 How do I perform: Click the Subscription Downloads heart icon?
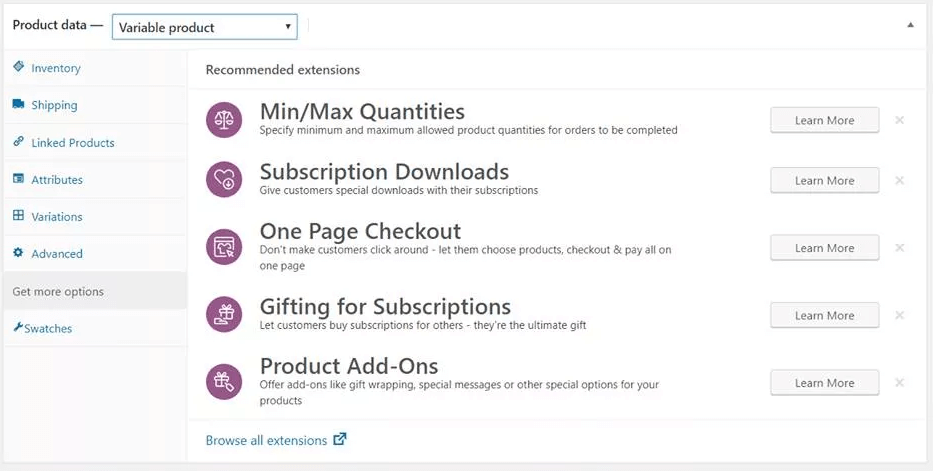224,179
